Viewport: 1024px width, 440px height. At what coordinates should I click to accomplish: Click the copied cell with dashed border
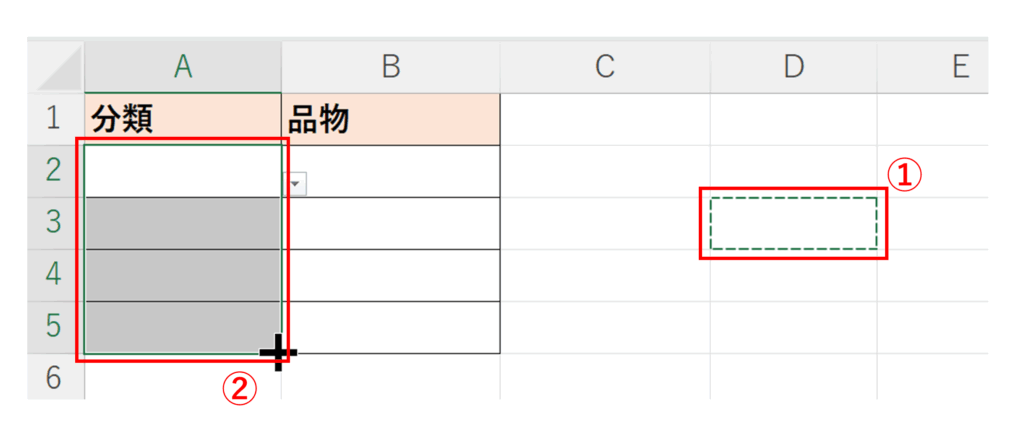point(793,223)
